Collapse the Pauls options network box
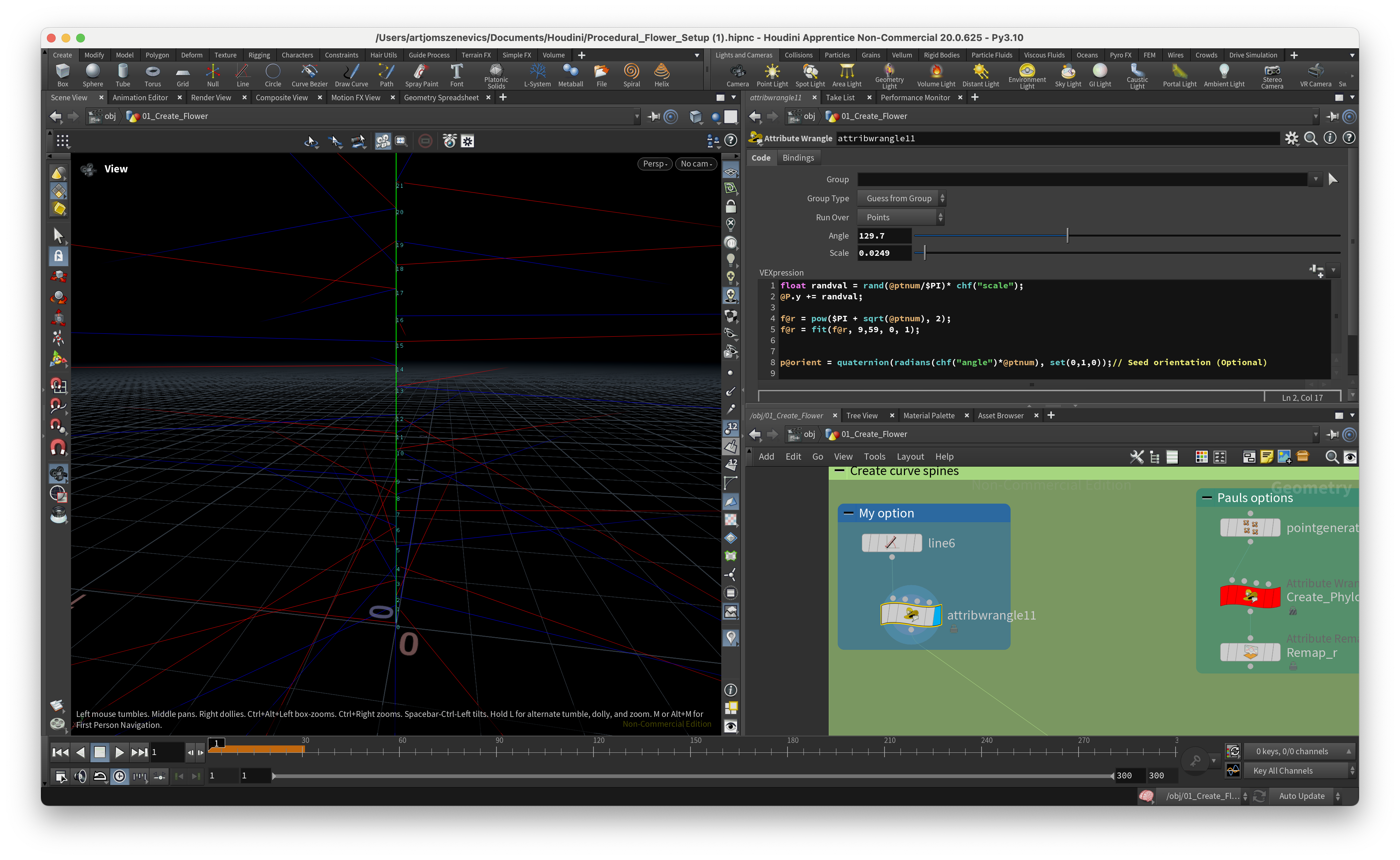 click(x=1207, y=498)
